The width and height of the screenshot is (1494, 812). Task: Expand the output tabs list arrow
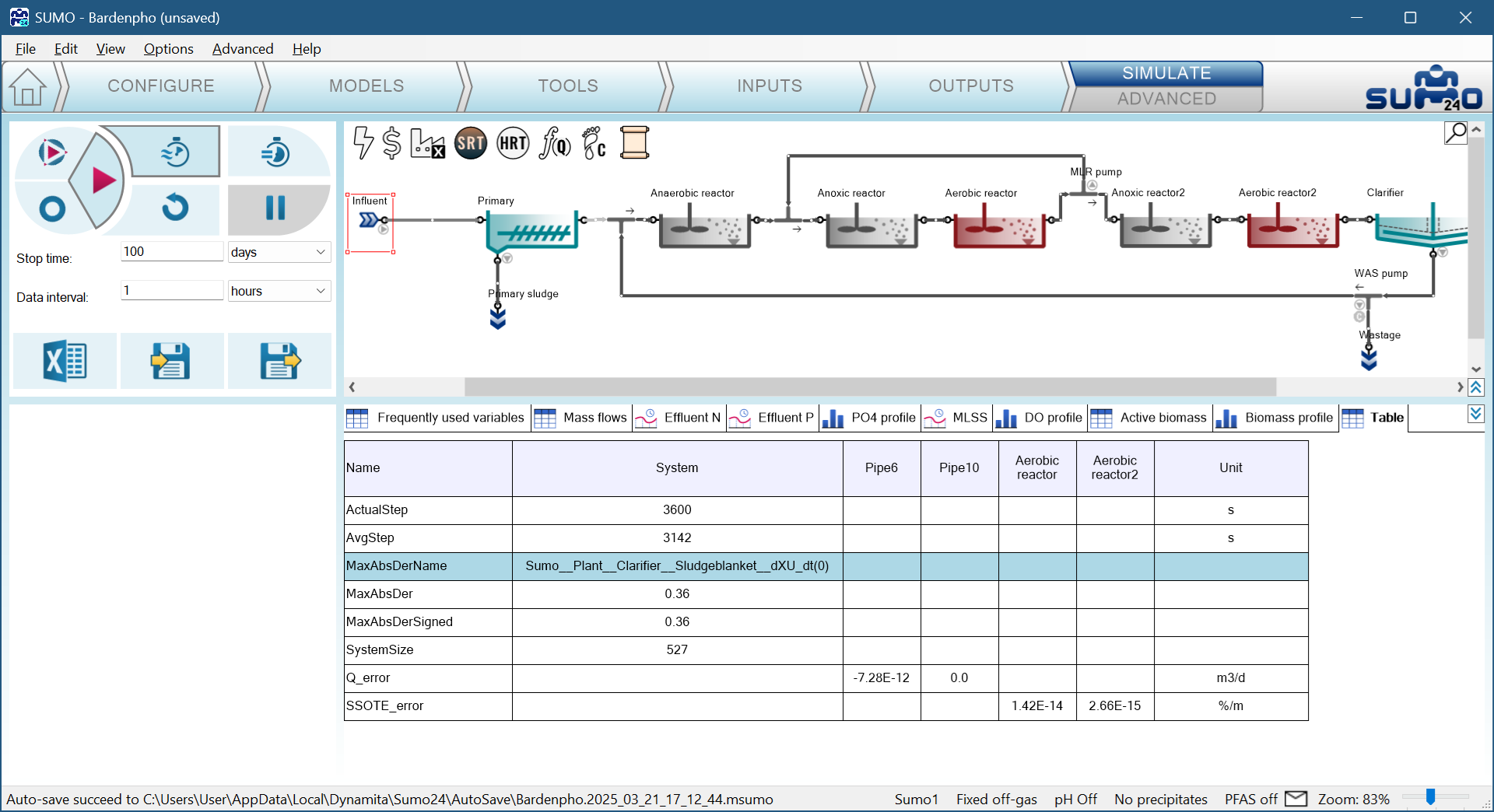(1475, 414)
